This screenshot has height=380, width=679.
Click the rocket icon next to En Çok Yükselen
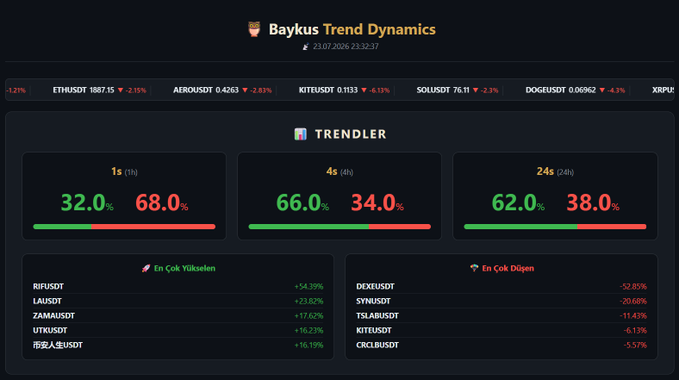(x=146, y=268)
